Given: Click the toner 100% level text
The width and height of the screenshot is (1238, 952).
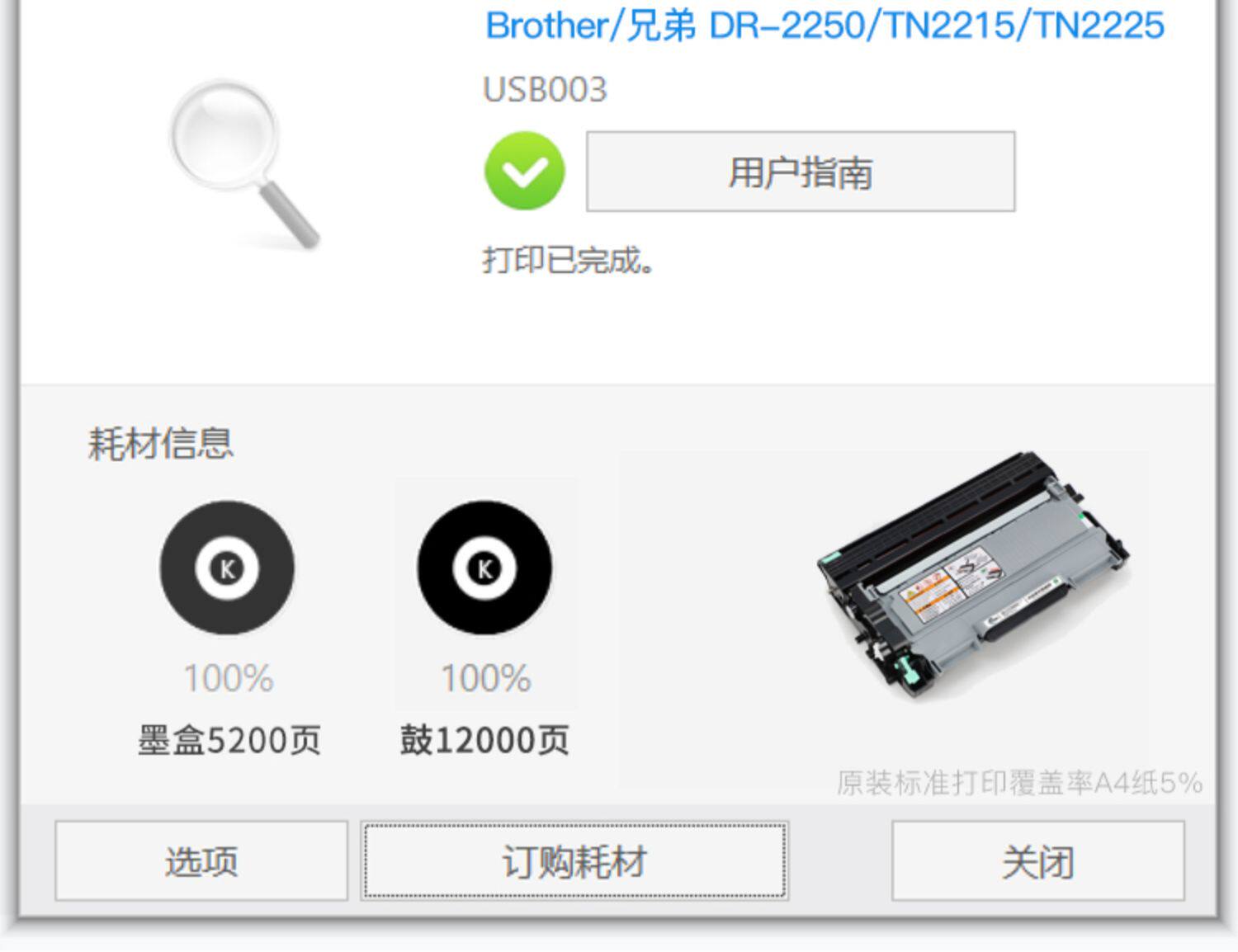Looking at the screenshot, I should click(228, 678).
